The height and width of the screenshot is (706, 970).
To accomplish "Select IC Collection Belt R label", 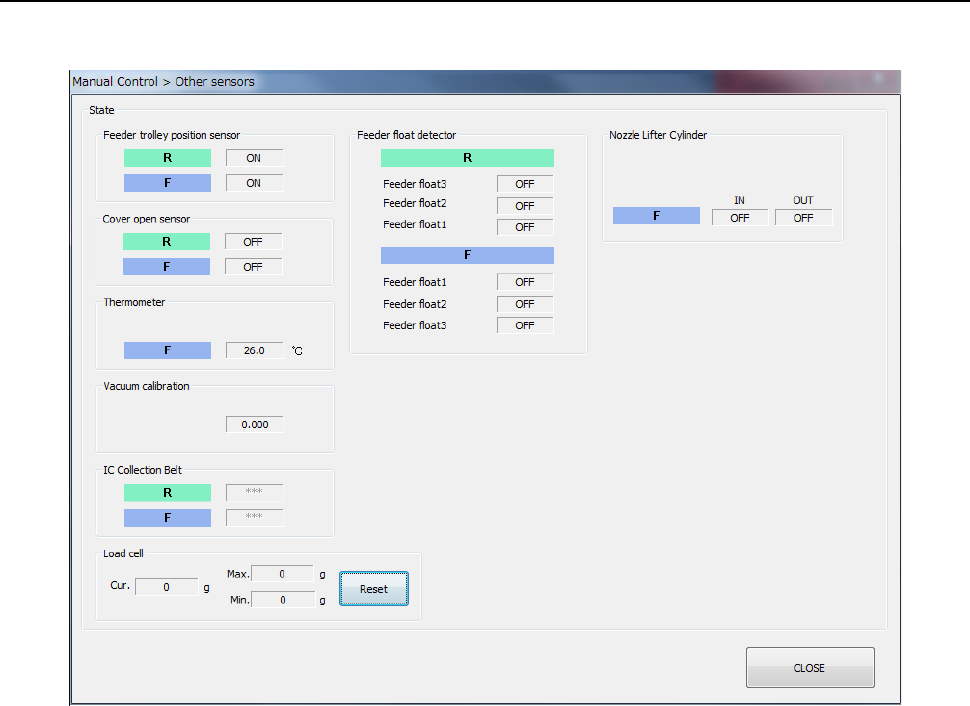I will [x=167, y=493].
